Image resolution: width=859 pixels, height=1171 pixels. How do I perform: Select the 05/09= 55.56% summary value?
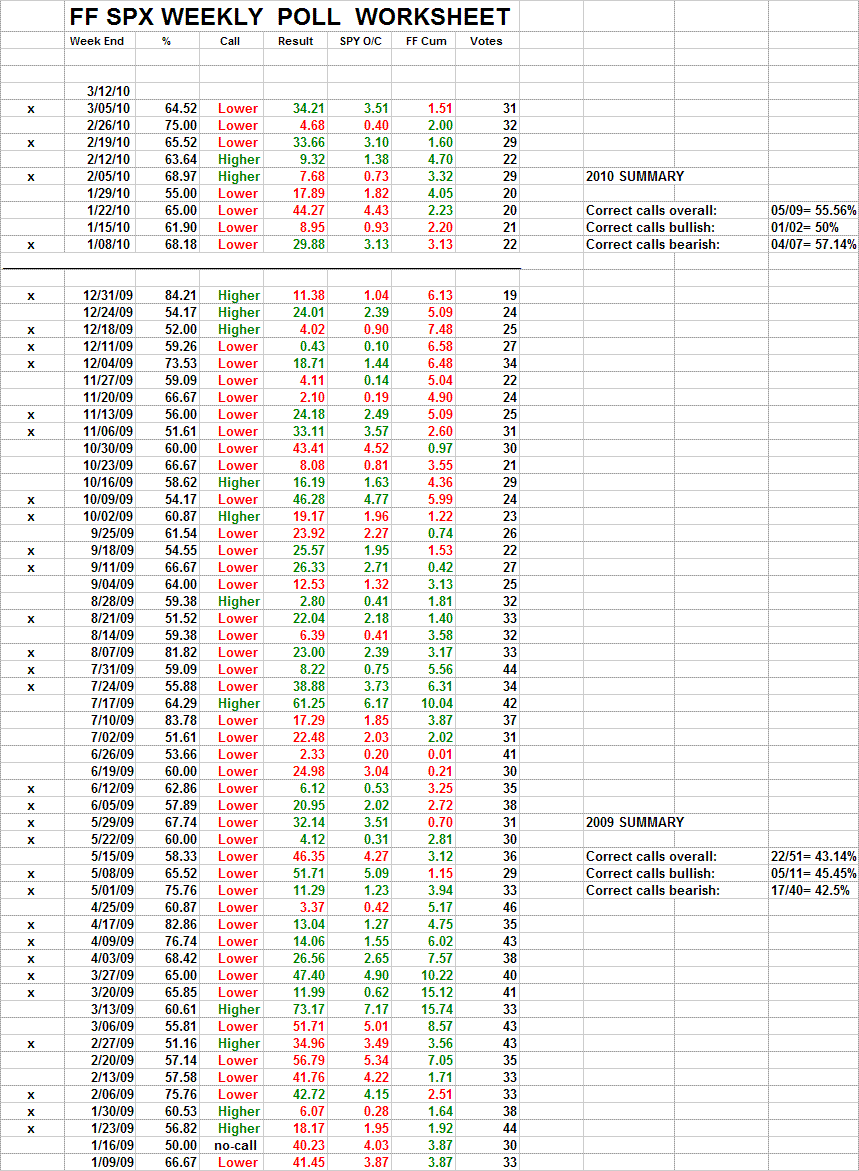point(814,211)
